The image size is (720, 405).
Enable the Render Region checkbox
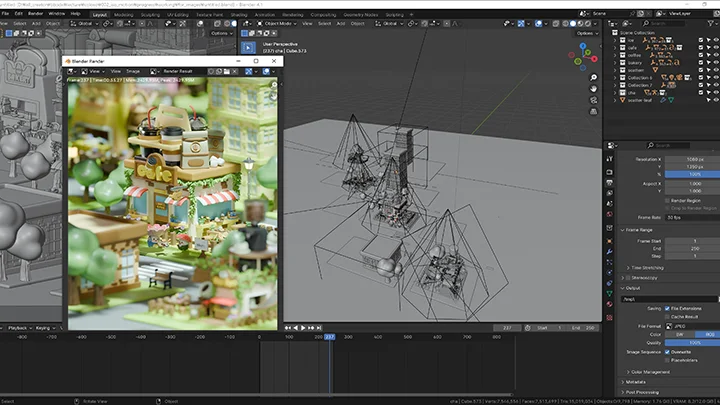pyautogui.click(x=667, y=201)
